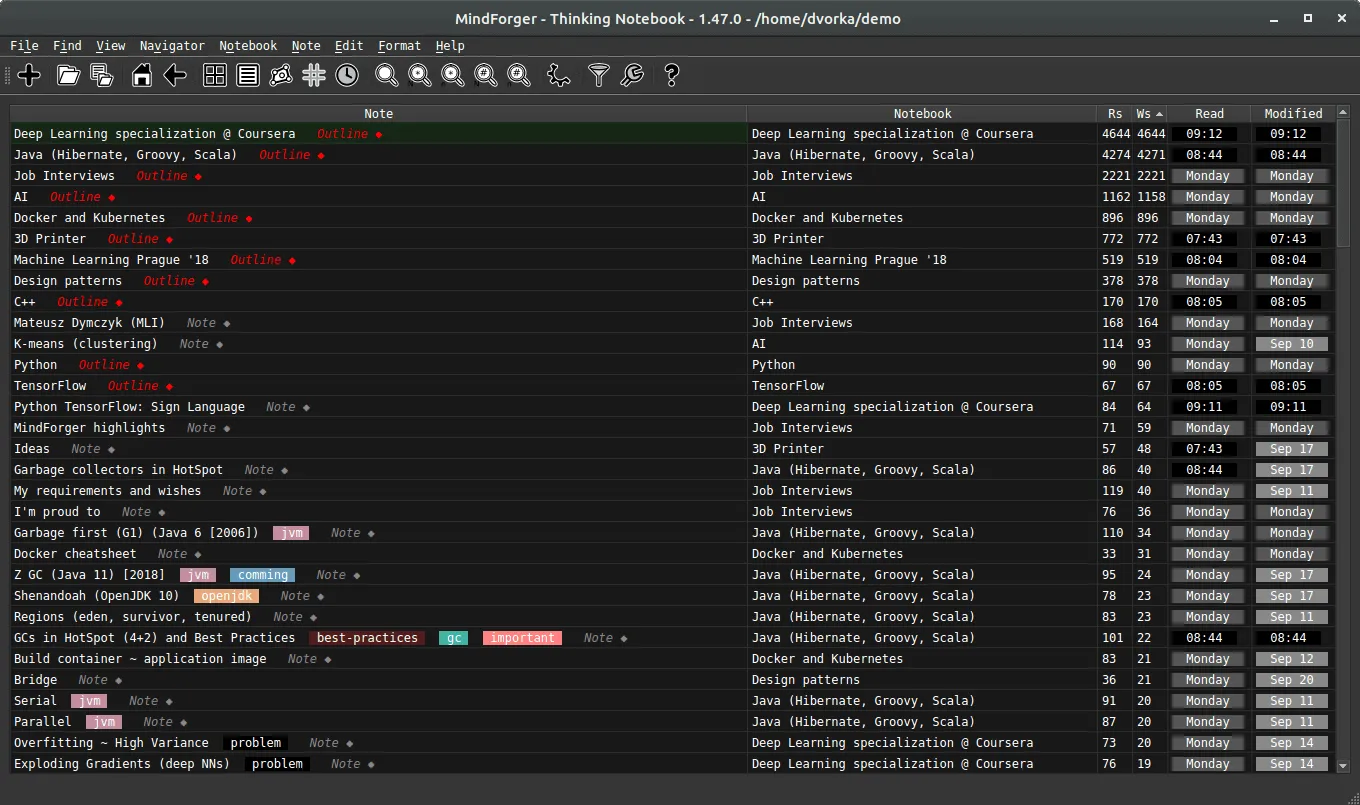Open preferences with the wrench icon

[x=632, y=75]
